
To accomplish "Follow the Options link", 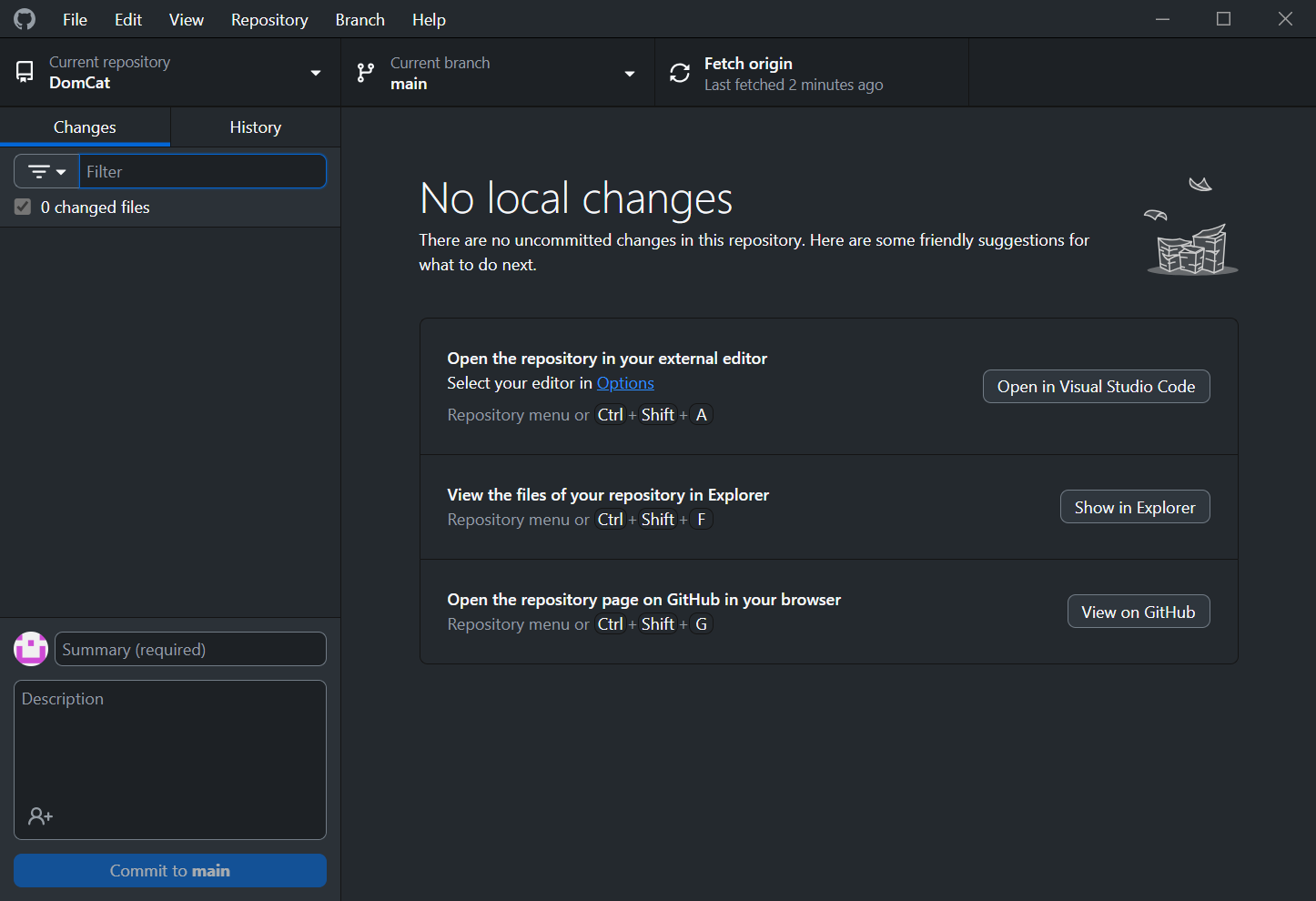I will click(x=625, y=383).
